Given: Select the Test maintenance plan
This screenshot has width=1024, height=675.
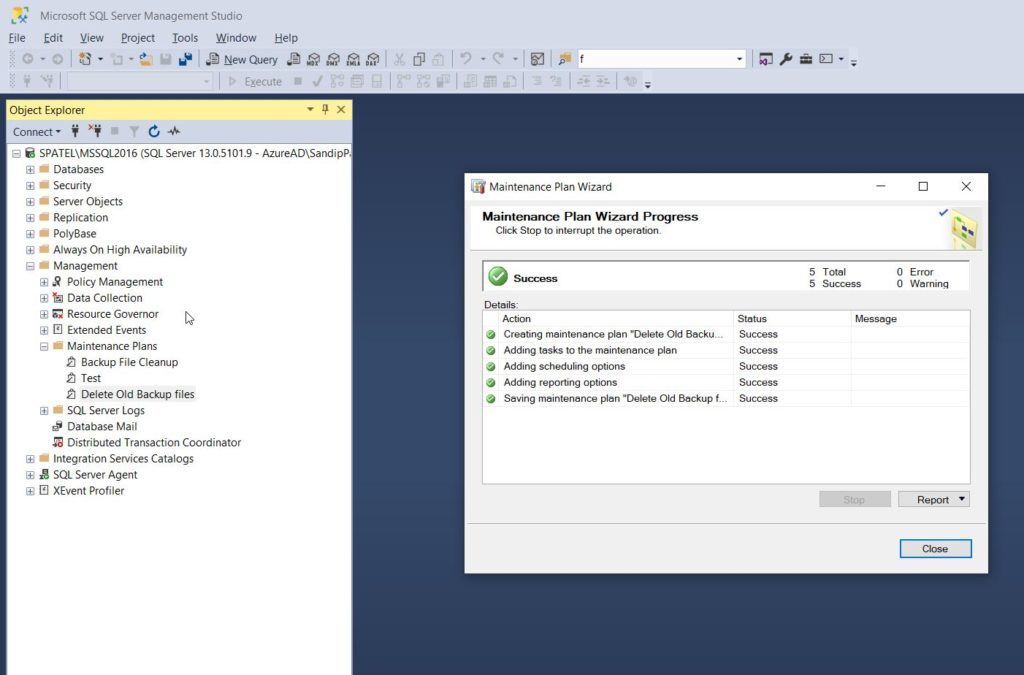Looking at the screenshot, I should tap(91, 378).
